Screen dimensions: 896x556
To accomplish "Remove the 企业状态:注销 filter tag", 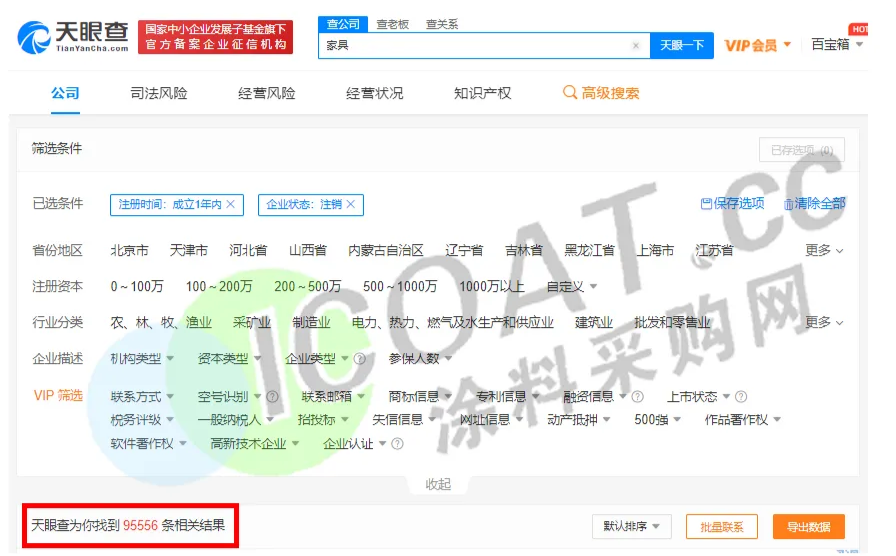I will click(x=350, y=204).
